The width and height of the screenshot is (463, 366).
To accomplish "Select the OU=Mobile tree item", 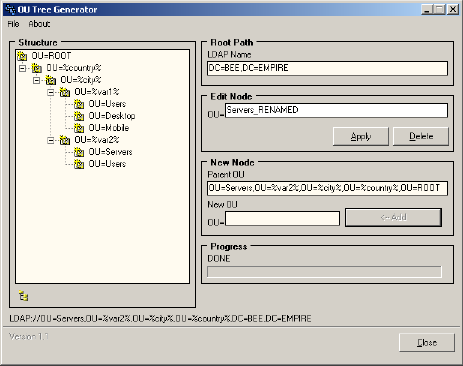I will pyautogui.click(x=109, y=128).
